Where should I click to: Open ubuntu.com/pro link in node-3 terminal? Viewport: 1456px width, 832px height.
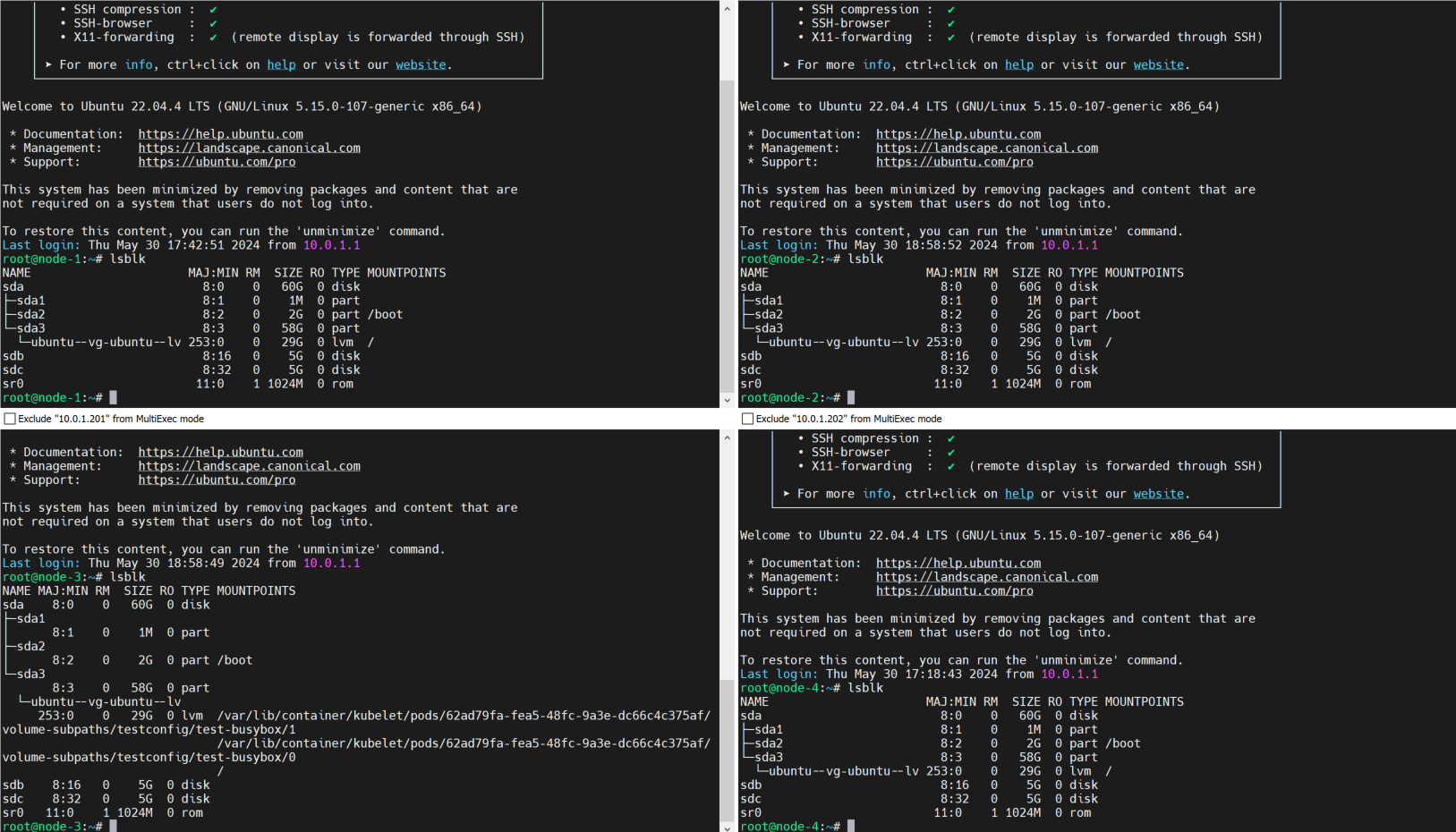(217, 480)
